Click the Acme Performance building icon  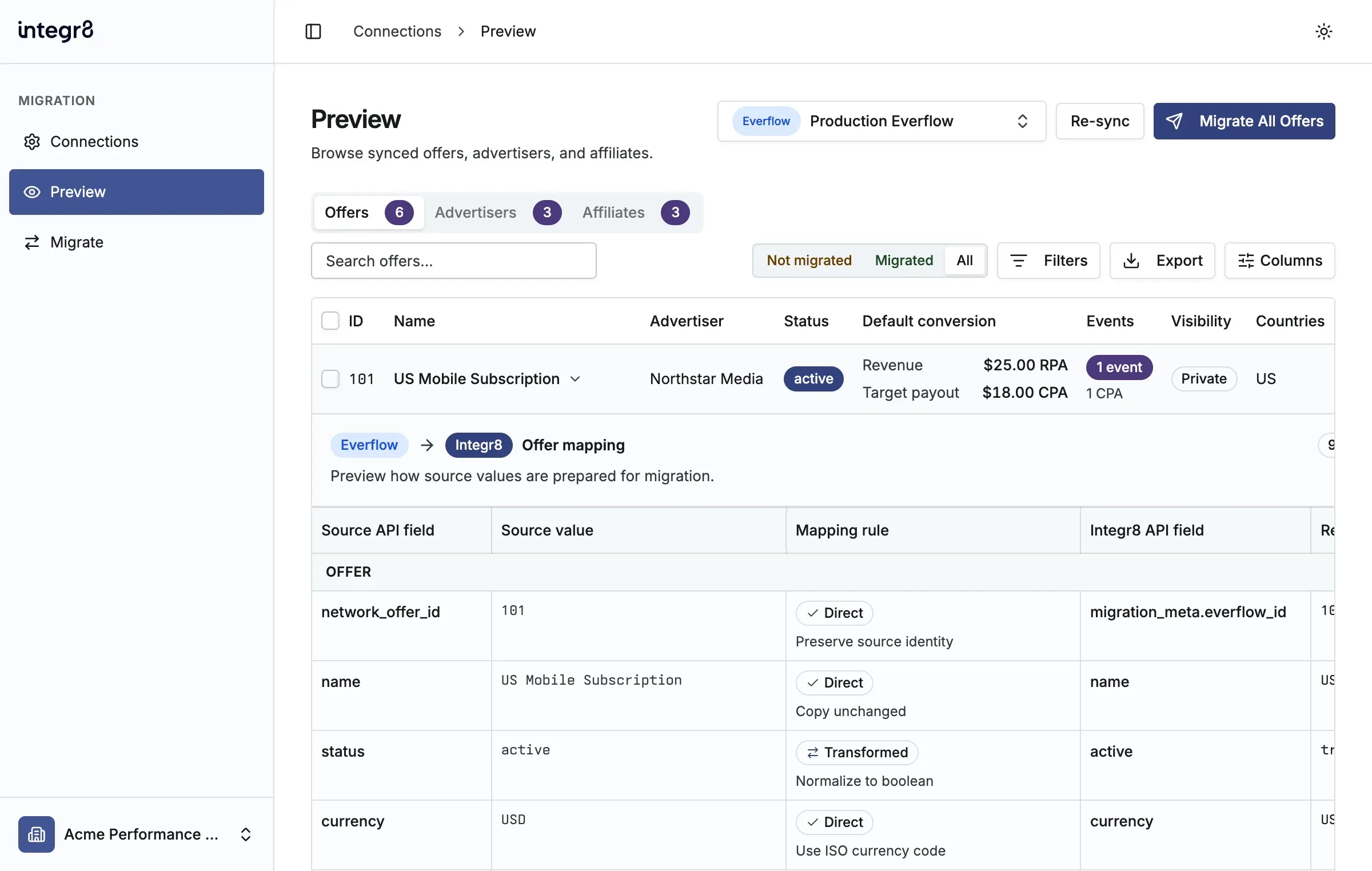(37, 834)
